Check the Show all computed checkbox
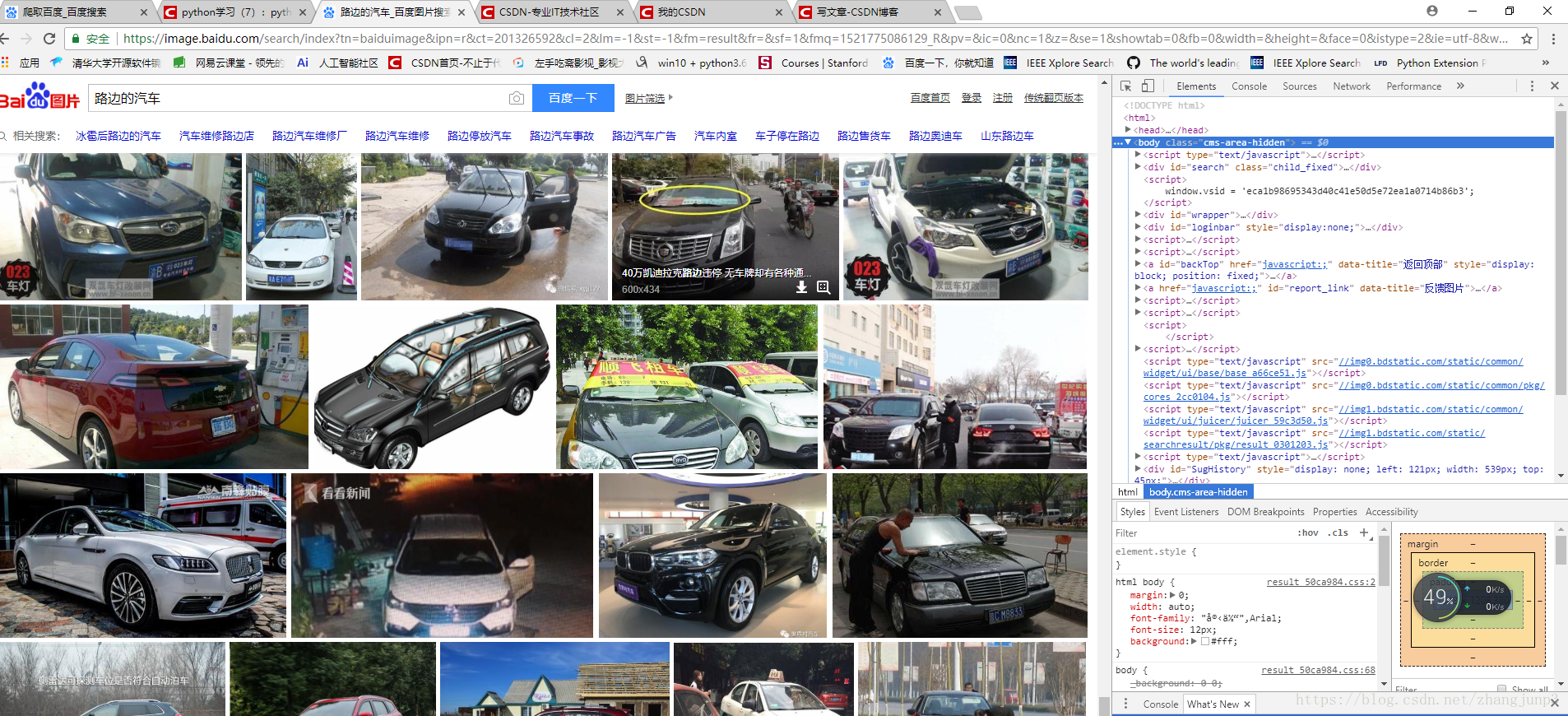The width and height of the screenshot is (1568, 716). pyautogui.click(x=1502, y=689)
